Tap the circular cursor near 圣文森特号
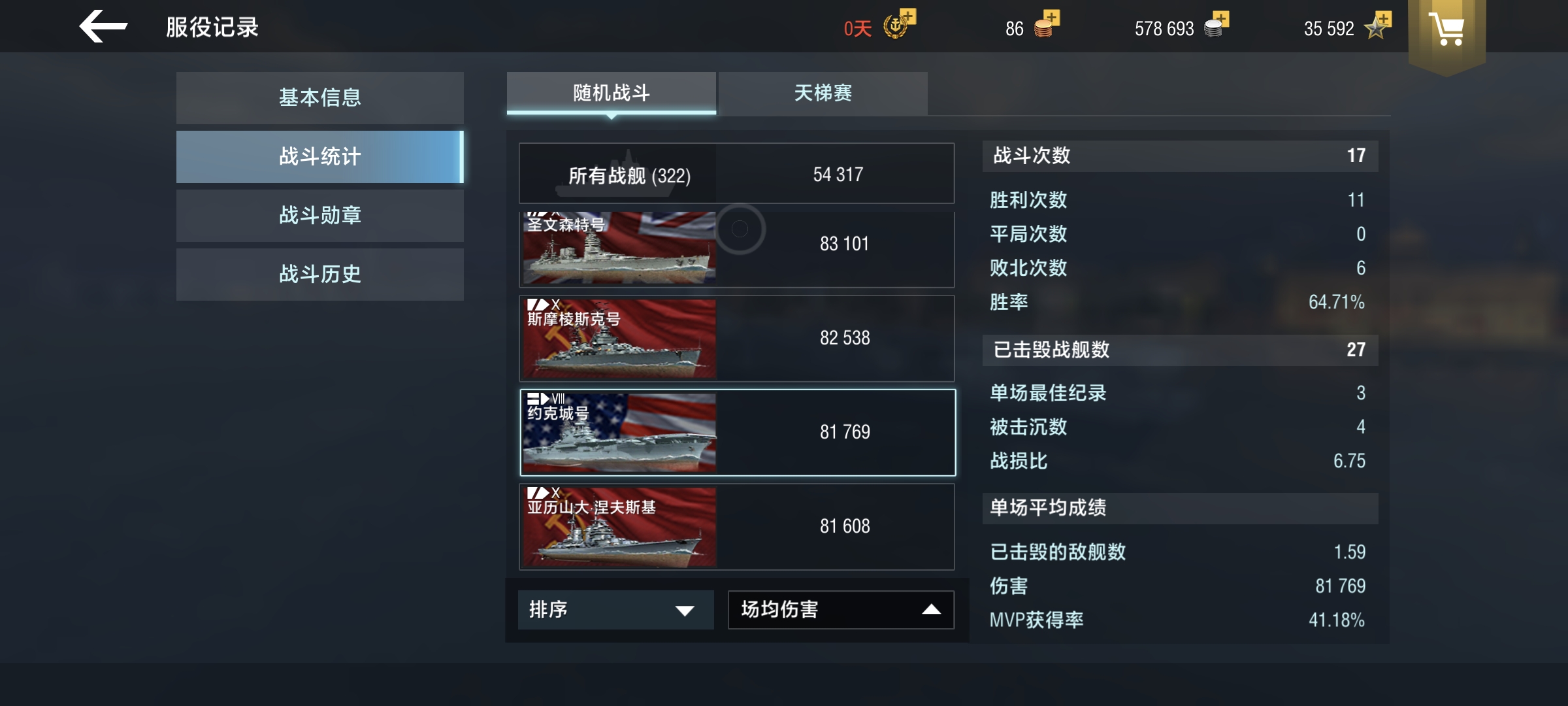Viewport: 1568px width, 706px height. click(x=740, y=229)
